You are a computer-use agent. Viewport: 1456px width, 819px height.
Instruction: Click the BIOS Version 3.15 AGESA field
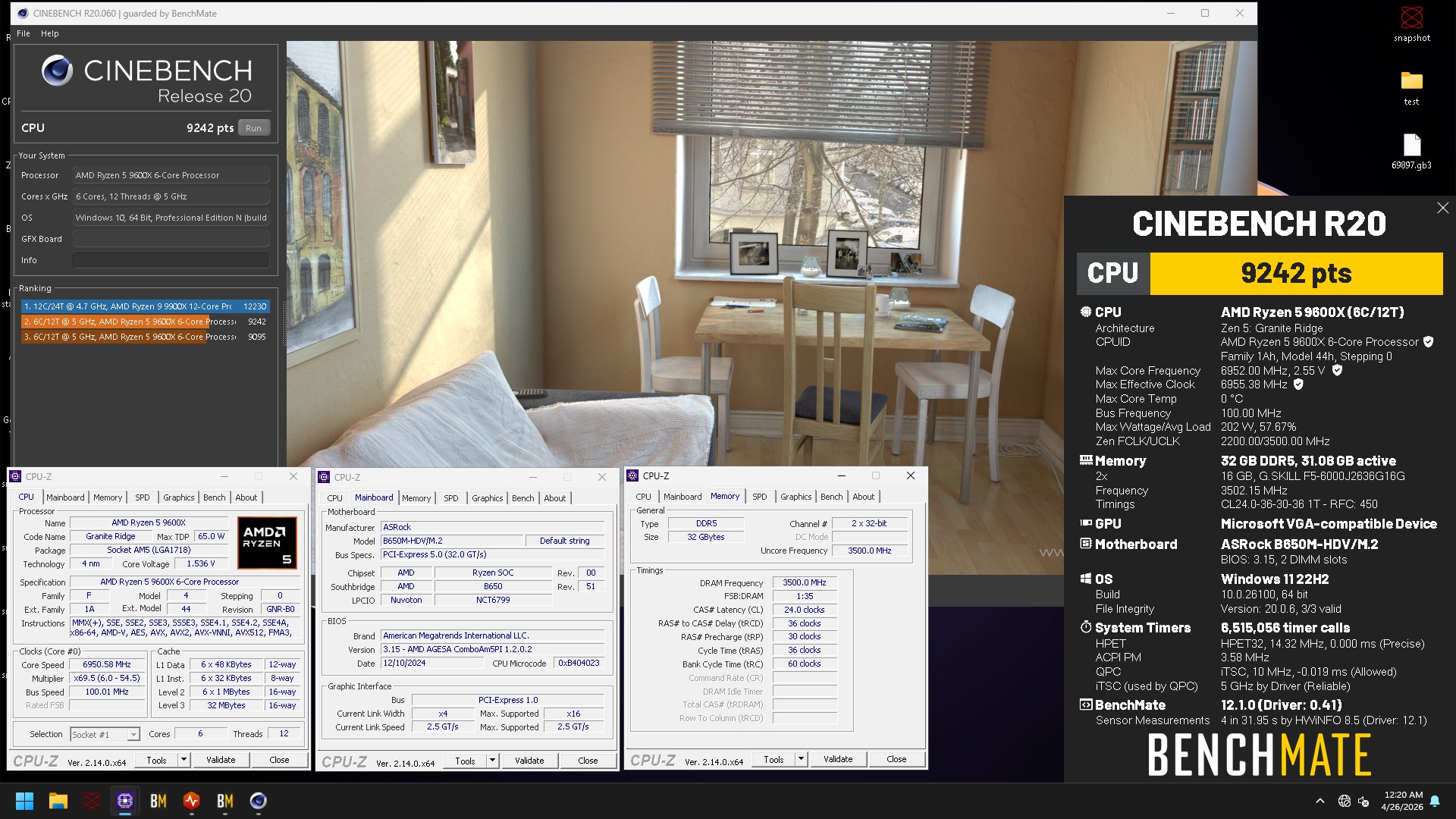point(492,649)
